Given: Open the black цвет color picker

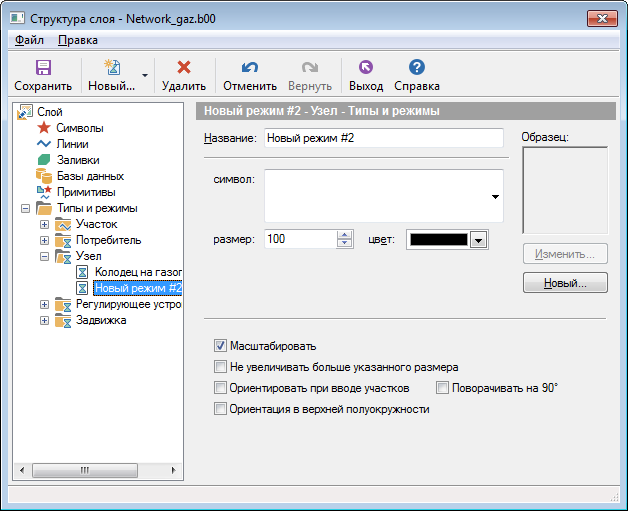Looking at the screenshot, I should tap(478, 240).
